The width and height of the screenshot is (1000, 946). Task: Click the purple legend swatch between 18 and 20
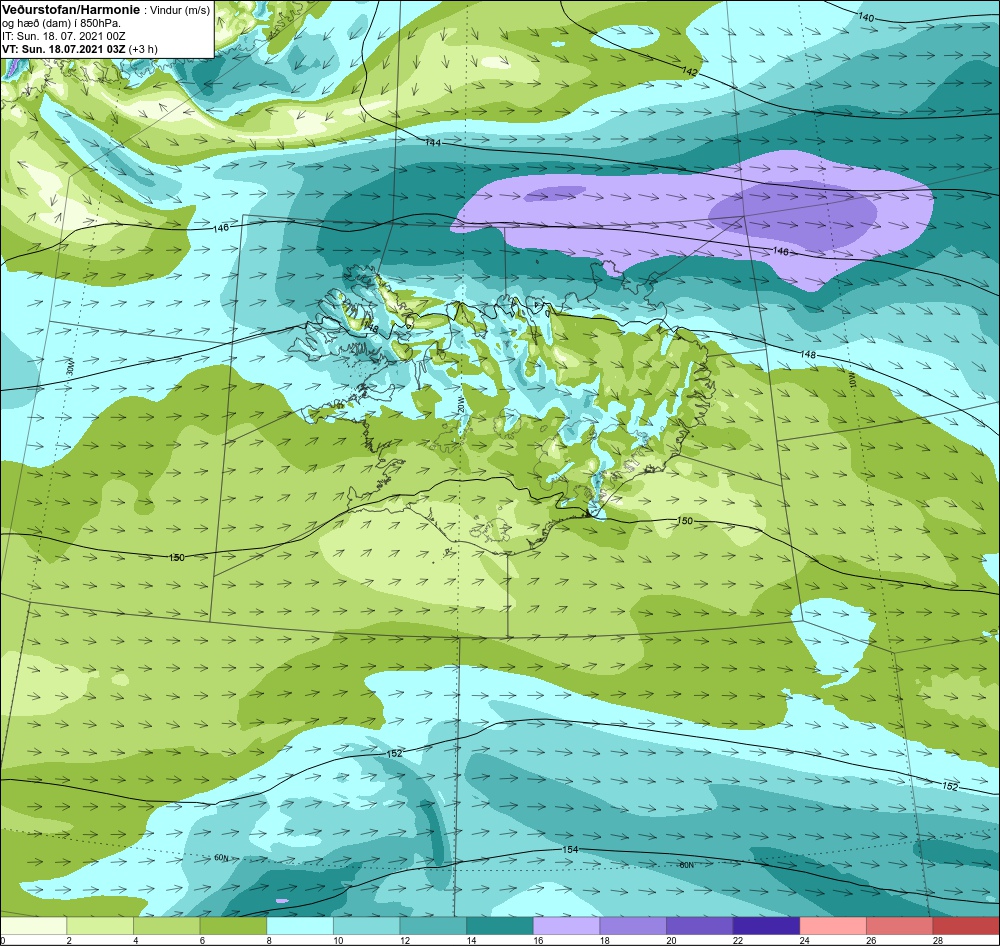coord(633,925)
